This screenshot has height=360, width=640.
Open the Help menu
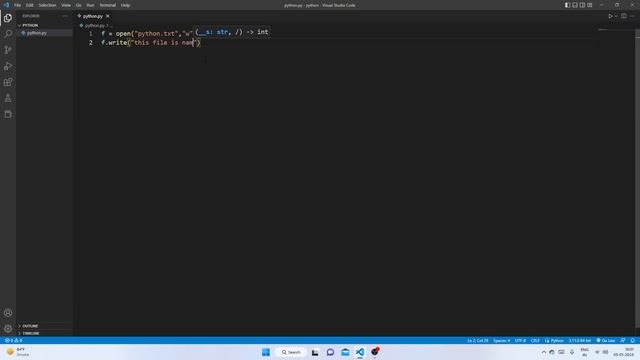125,5
